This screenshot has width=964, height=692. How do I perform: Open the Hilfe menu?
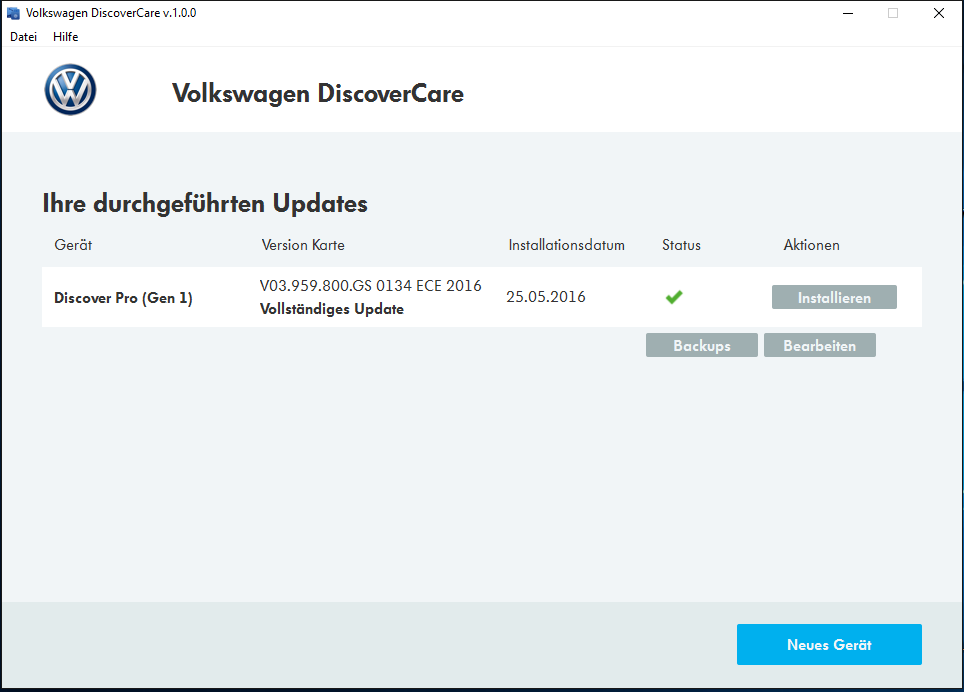(x=66, y=37)
